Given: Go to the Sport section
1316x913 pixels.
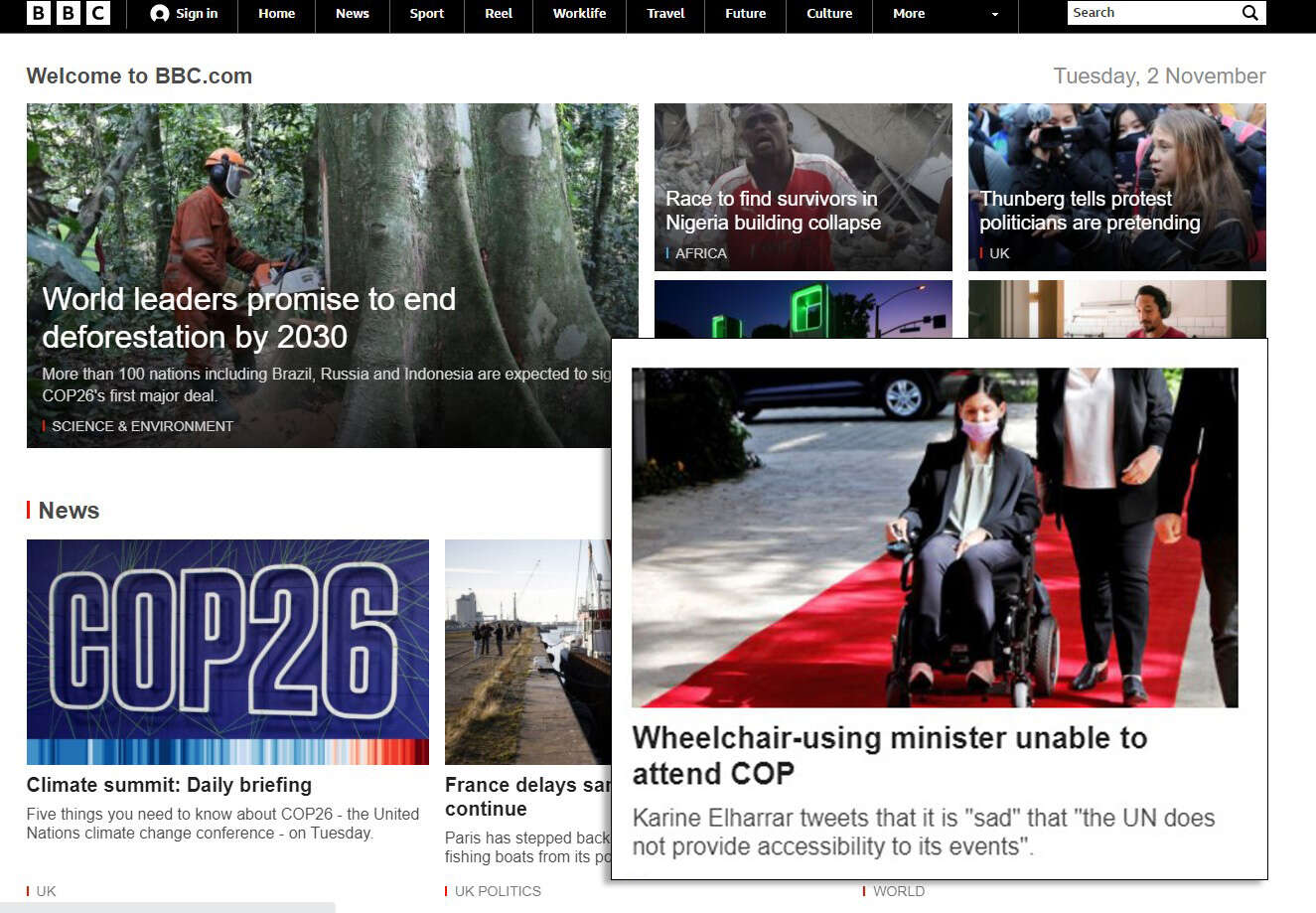Looking at the screenshot, I should click(x=426, y=14).
